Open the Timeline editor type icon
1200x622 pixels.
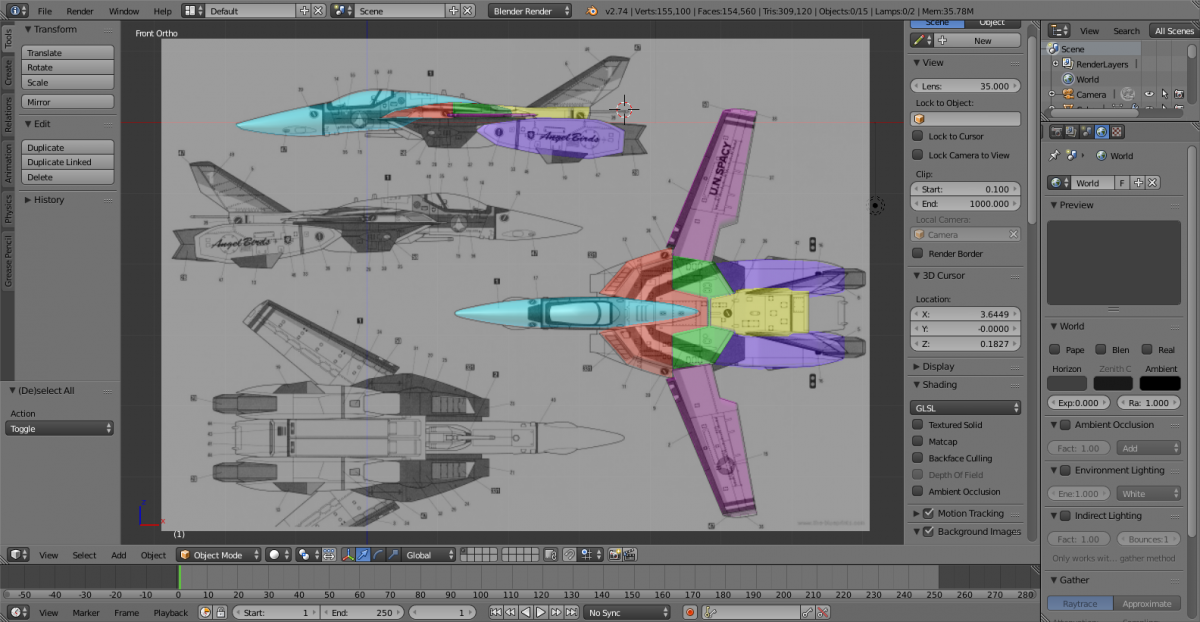pyautogui.click(x=16, y=612)
